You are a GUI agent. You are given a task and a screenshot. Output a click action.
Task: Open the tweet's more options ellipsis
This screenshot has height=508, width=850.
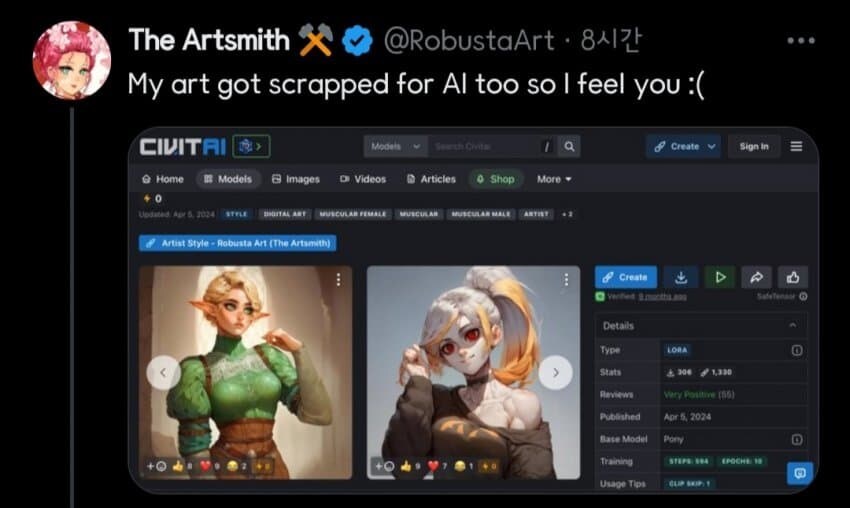coord(801,40)
